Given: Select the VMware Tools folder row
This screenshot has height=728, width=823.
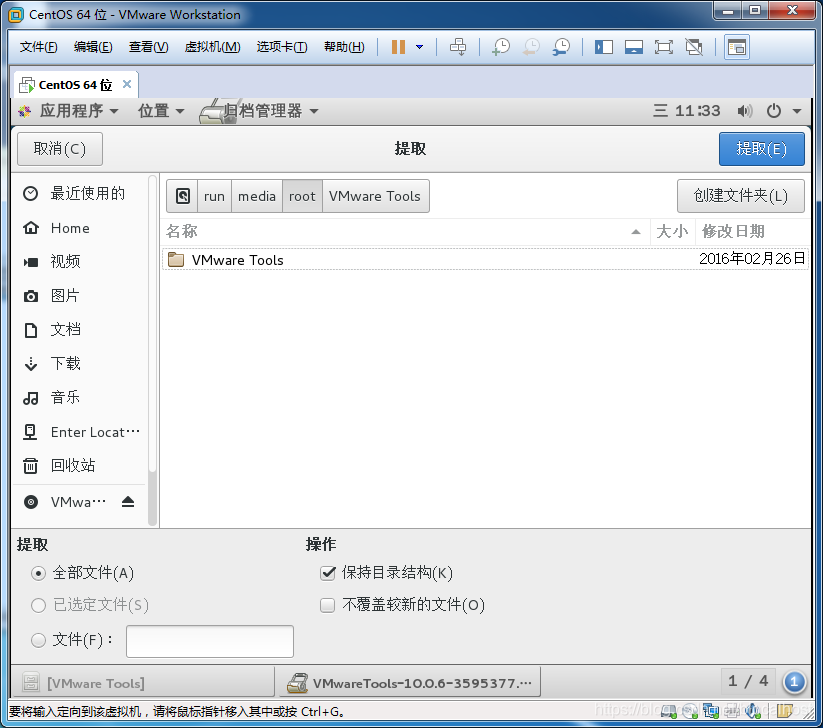Looking at the screenshot, I should (486, 259).
